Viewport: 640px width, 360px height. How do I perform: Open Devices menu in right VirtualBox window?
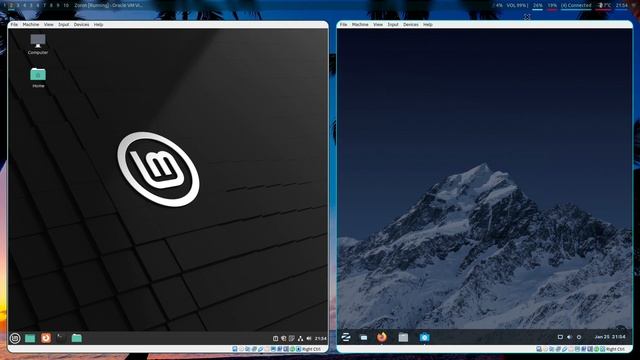[x=411, y=24]
